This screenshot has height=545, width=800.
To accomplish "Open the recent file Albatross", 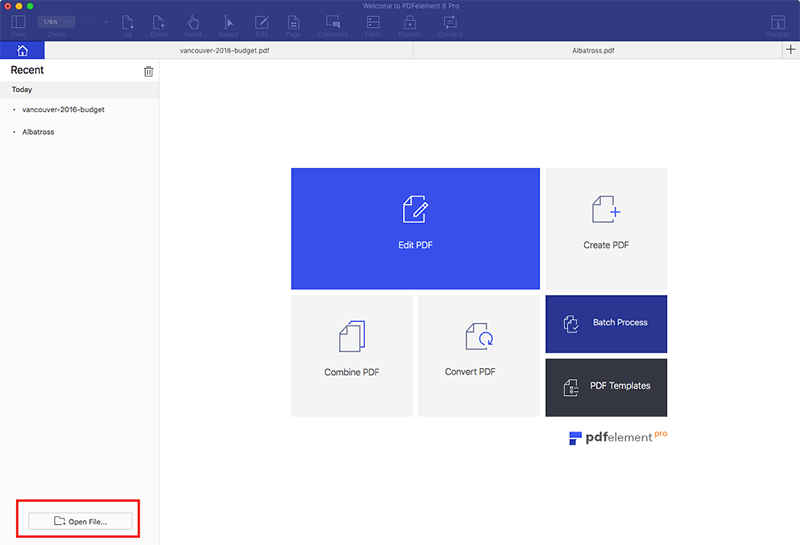I will [x=38, y=132].
